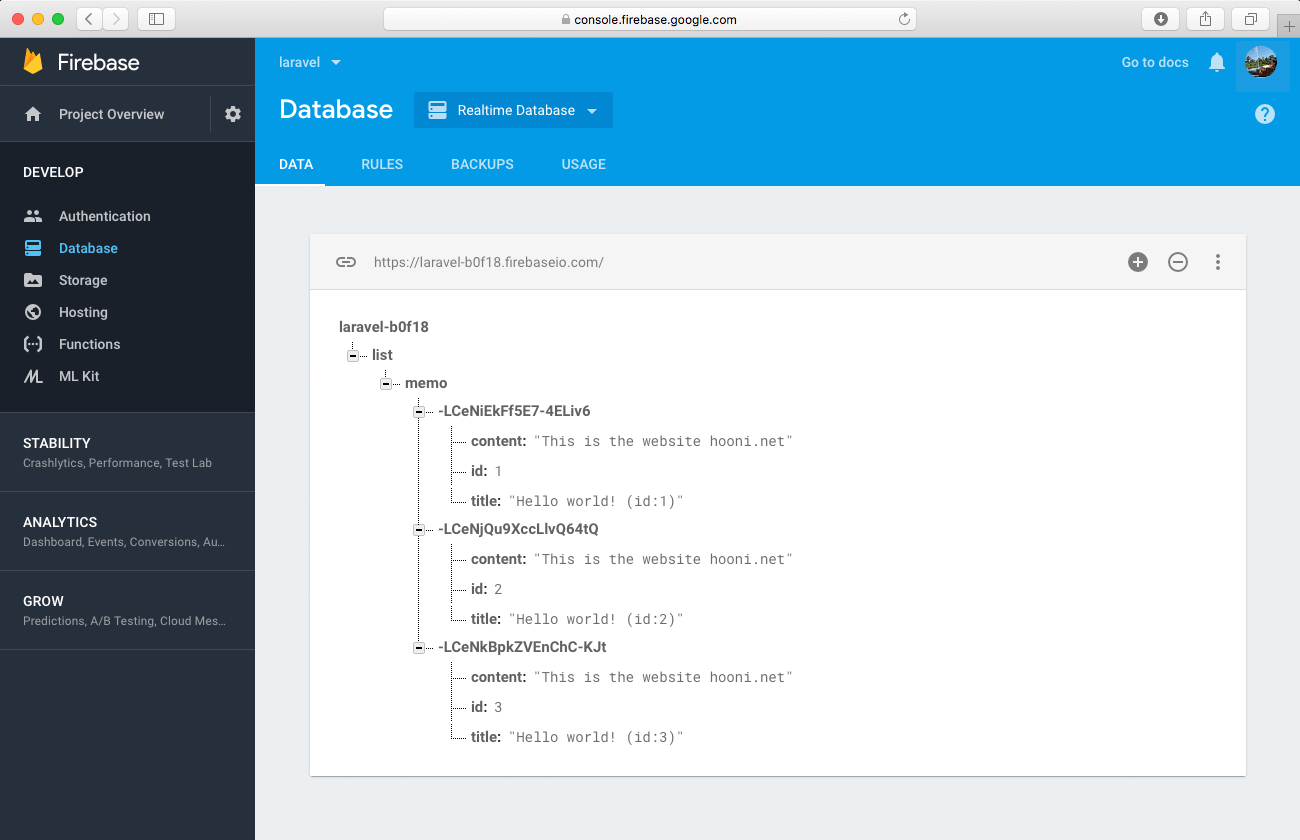This screenshot has height=840, width=1300.
Task: Click the Storage folder icon
Action: [x=33, y=280]
